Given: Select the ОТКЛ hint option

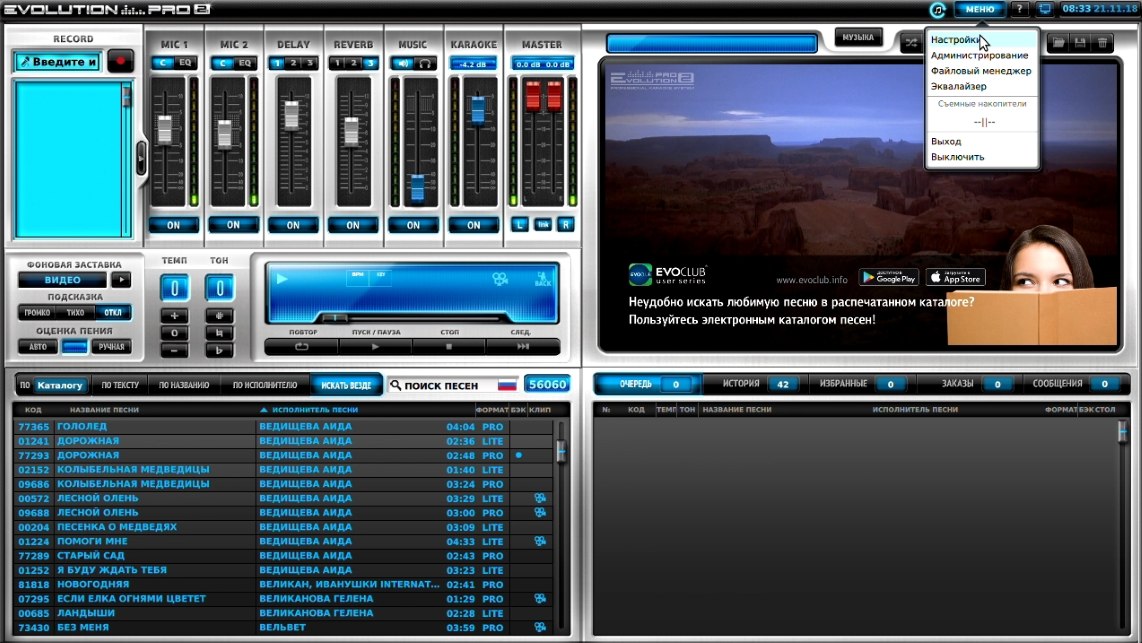Looking at the screenshot, I should click(x=113, y=312).
